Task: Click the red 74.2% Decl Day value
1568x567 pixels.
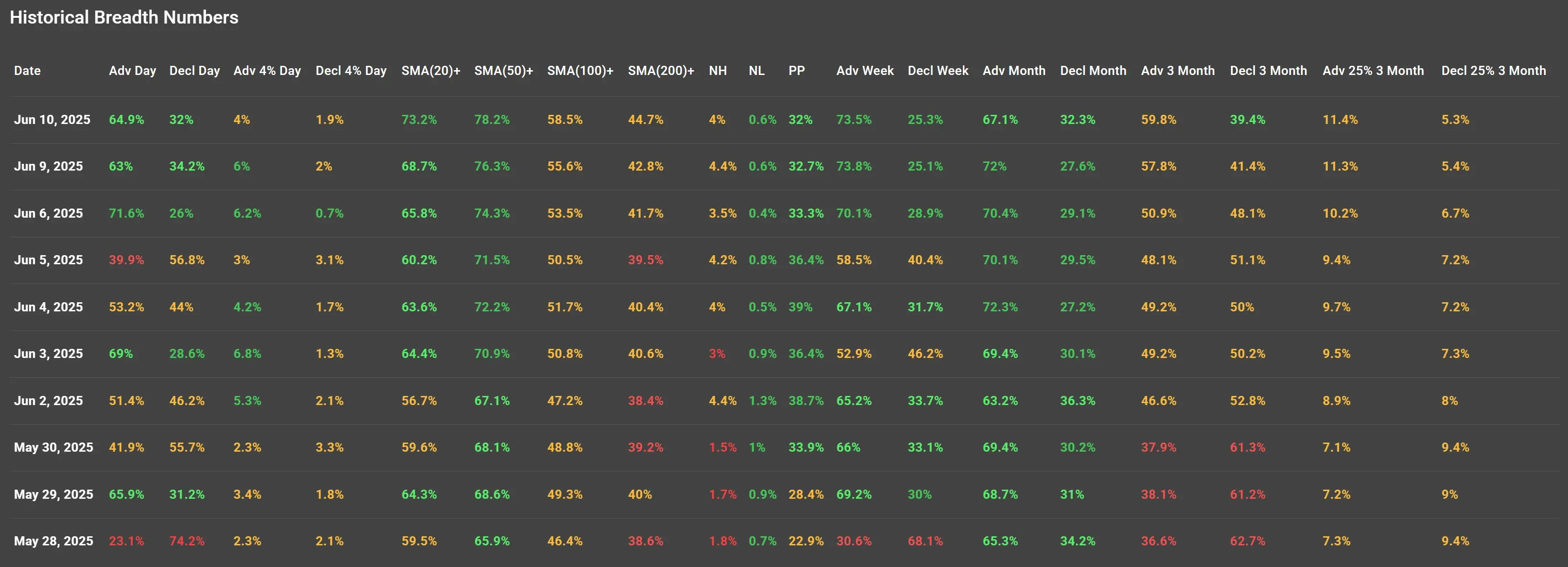Action: tap(186, 542)
